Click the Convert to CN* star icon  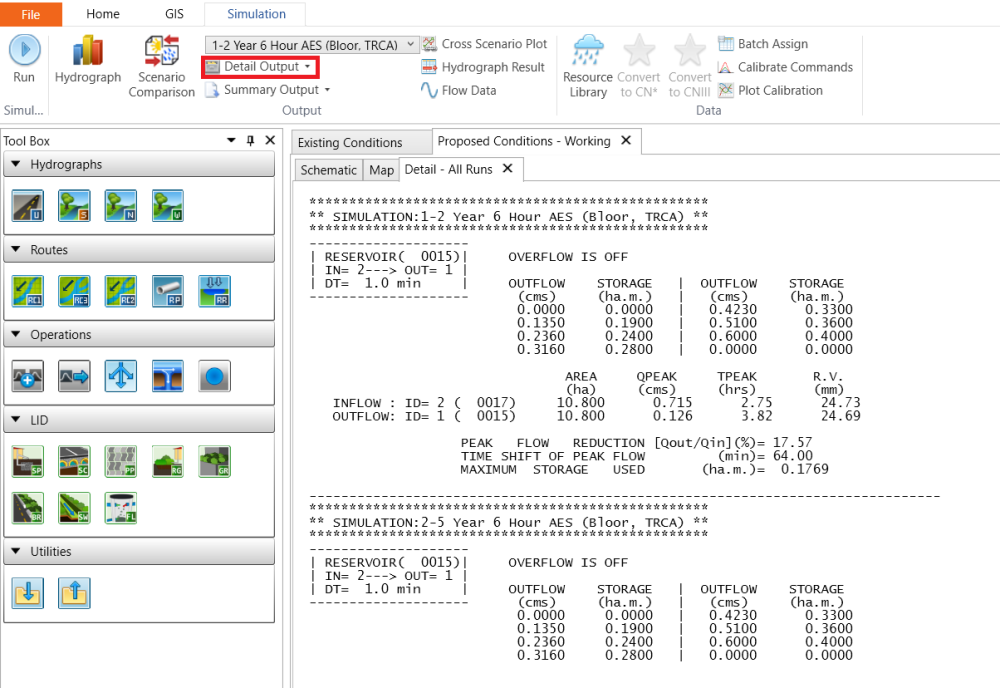[639, 50]
